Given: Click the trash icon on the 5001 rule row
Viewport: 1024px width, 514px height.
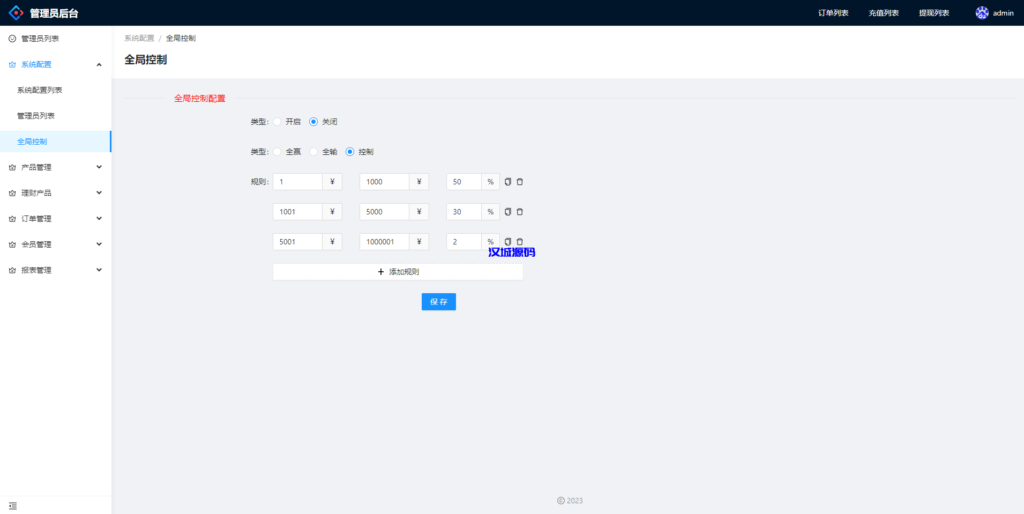Looking at the screenshot, I should (x=520, y=242).
